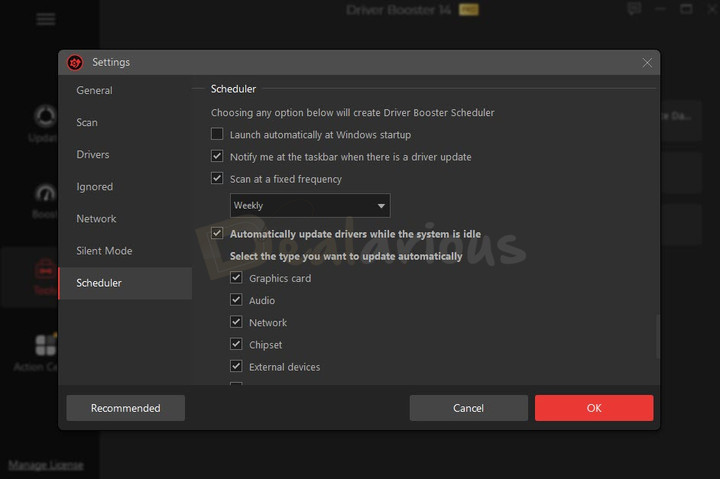Open the Action Center icon in background sidebar
720x479 pixels.
(x=46, y=344)
